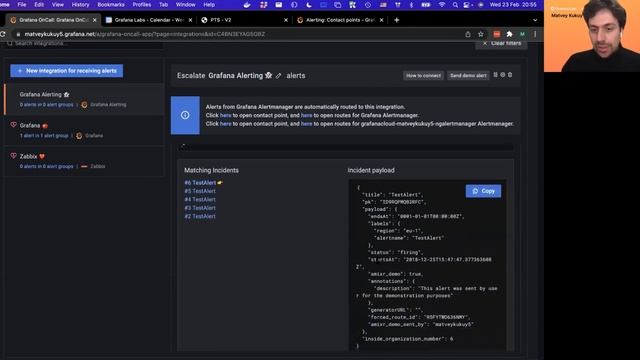Click the trash delete icon in integration header
The width and height of the screenshot is (640, 360).
(510, 75)
